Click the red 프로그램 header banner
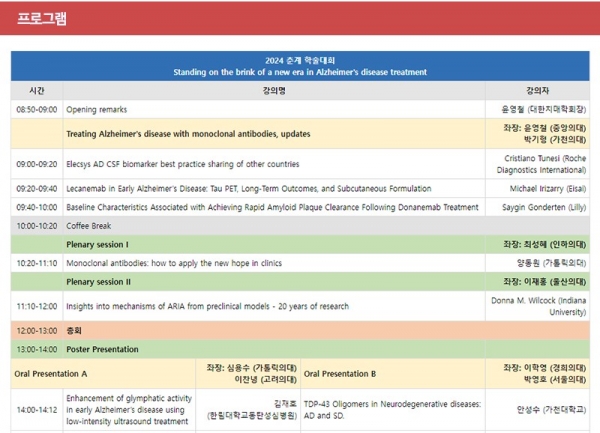Image resolution: width=600 pixels, height=433 pixels. click(x=300, y=20)
